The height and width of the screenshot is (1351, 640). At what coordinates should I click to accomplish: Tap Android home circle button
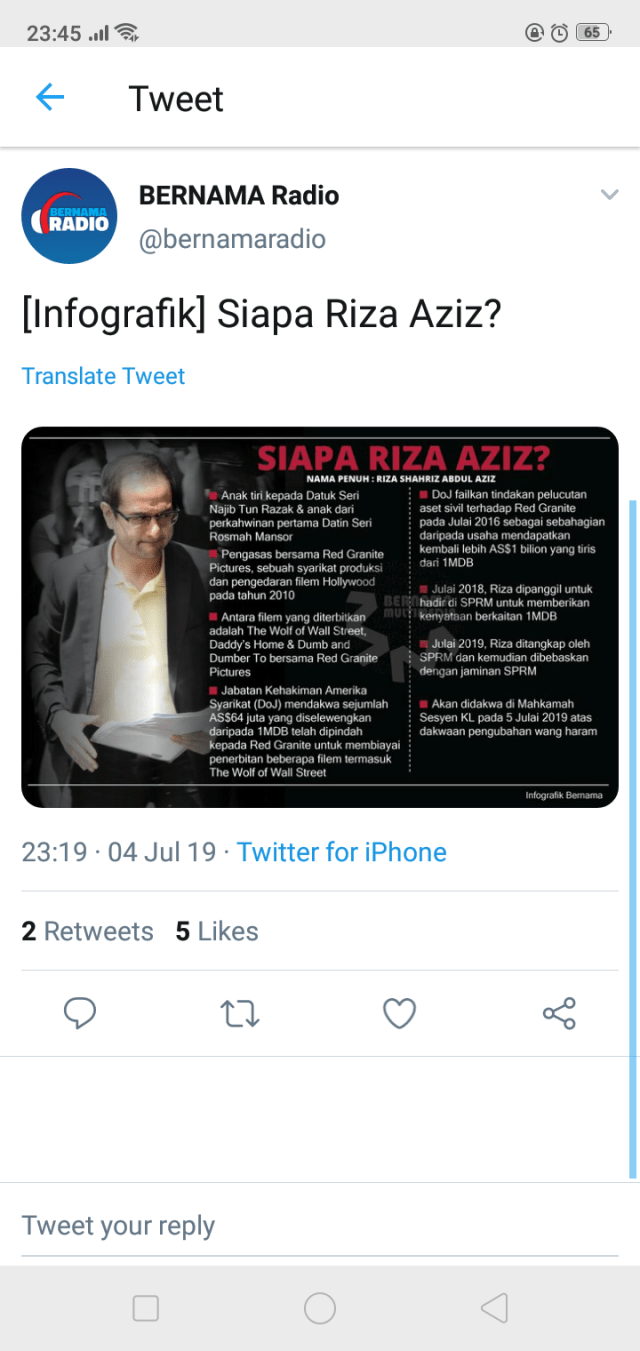pyautogui.click(x=320, y=1308)
